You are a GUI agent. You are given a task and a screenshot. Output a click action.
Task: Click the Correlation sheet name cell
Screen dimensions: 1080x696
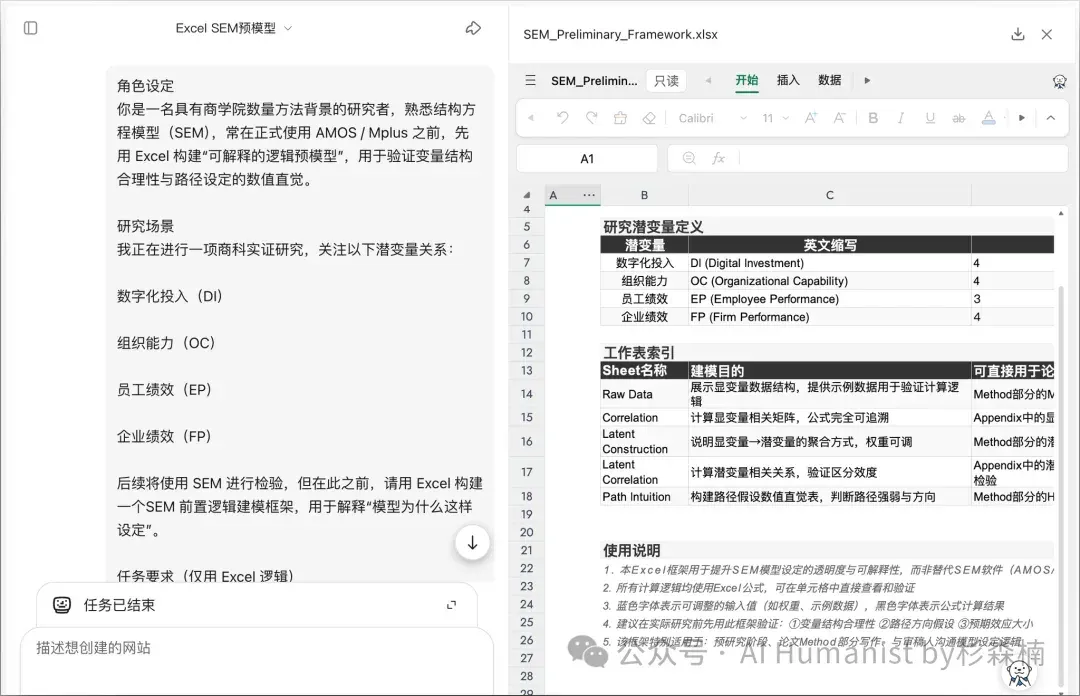[x=644, y=418]
